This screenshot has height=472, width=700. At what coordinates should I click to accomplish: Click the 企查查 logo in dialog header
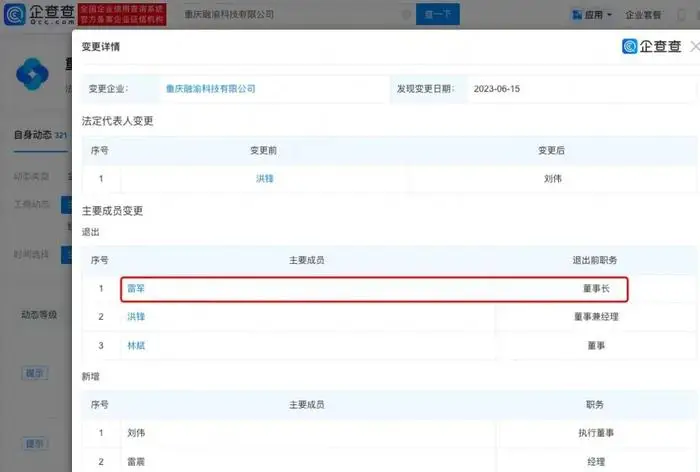coord(652,46)
